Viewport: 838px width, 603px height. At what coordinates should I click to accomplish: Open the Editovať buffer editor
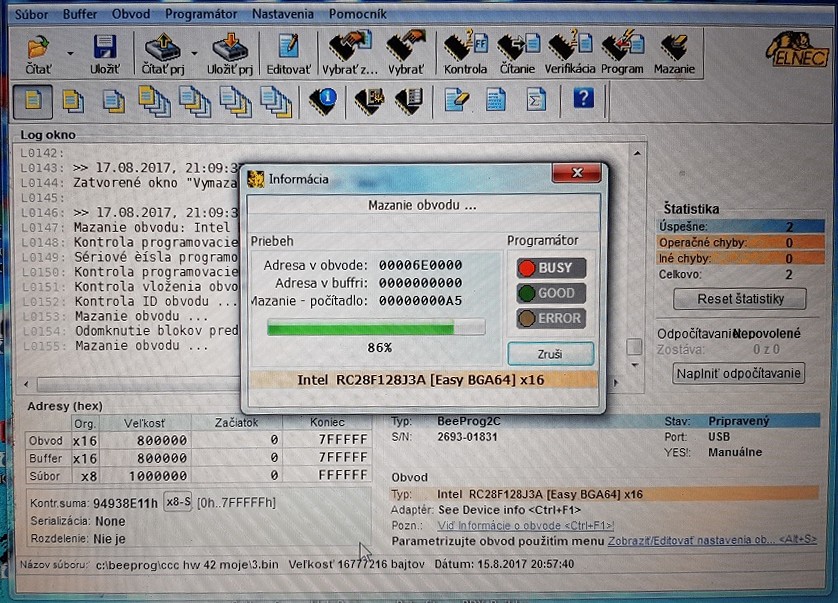[289, 53]
